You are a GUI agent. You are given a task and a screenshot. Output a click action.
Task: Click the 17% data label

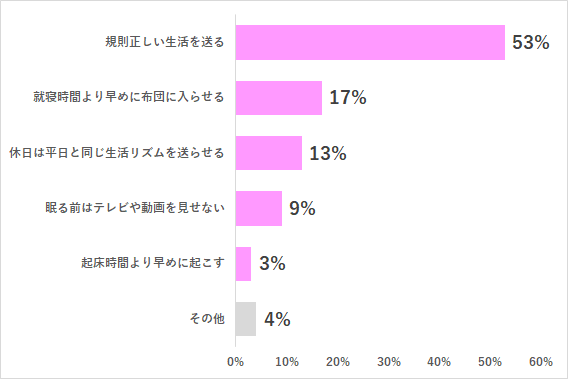[348, 97]
